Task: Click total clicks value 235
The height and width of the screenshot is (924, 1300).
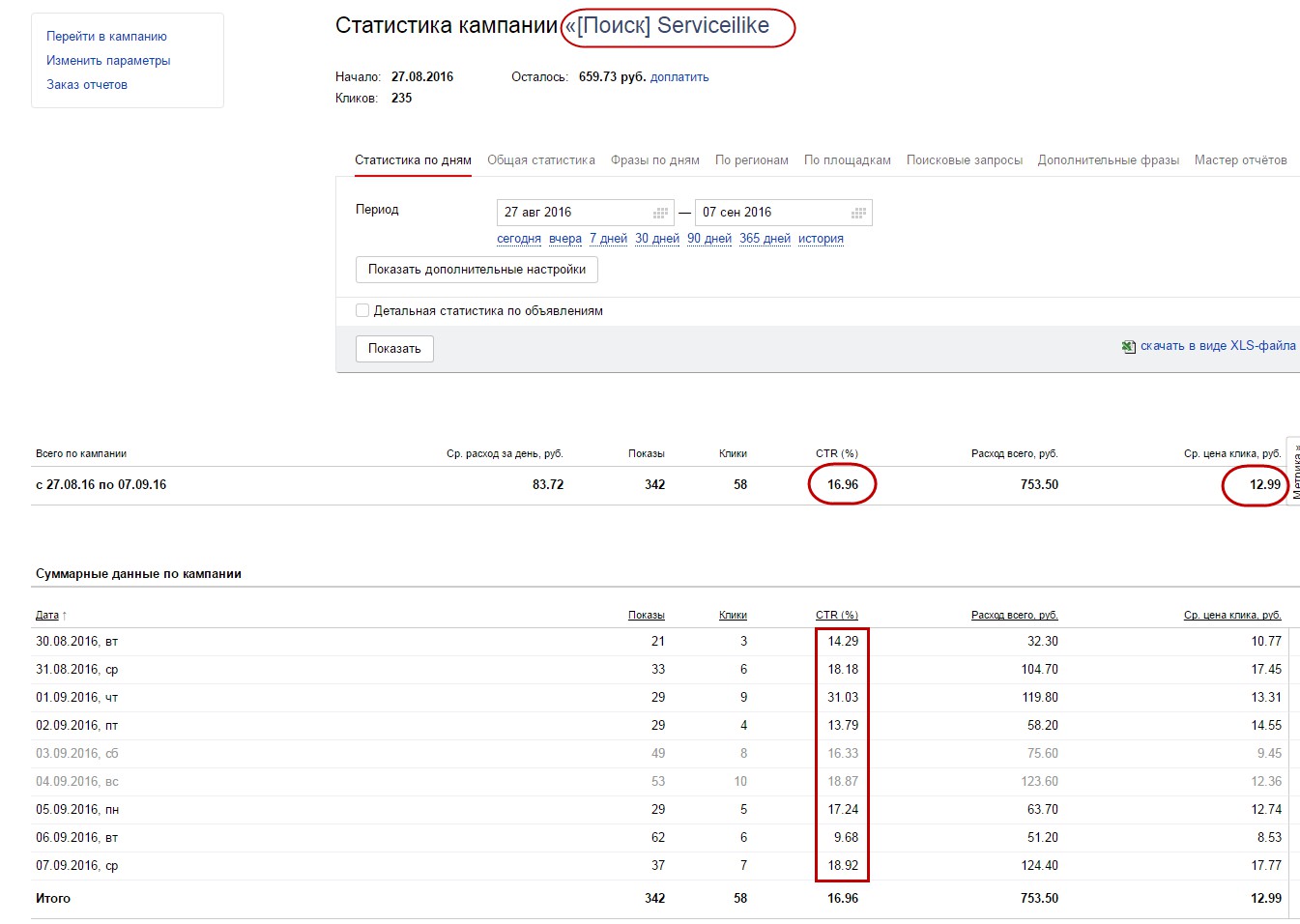Action: coord(402,99)
